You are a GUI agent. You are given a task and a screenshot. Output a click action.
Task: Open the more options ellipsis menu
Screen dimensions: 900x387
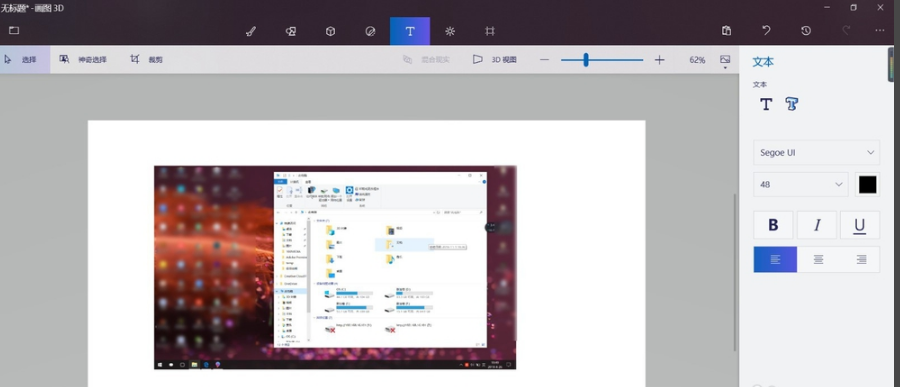point(880,31)
